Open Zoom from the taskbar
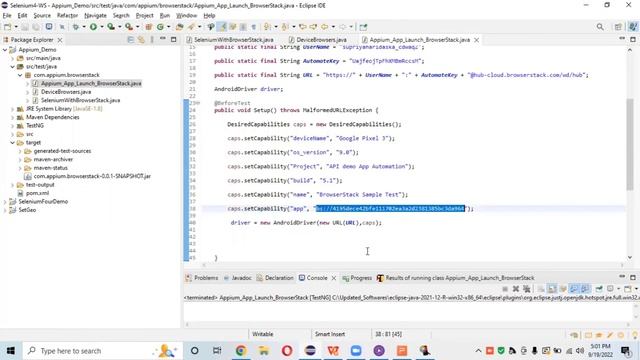Screen dimensions: 640x360 (x=356, y=351)
